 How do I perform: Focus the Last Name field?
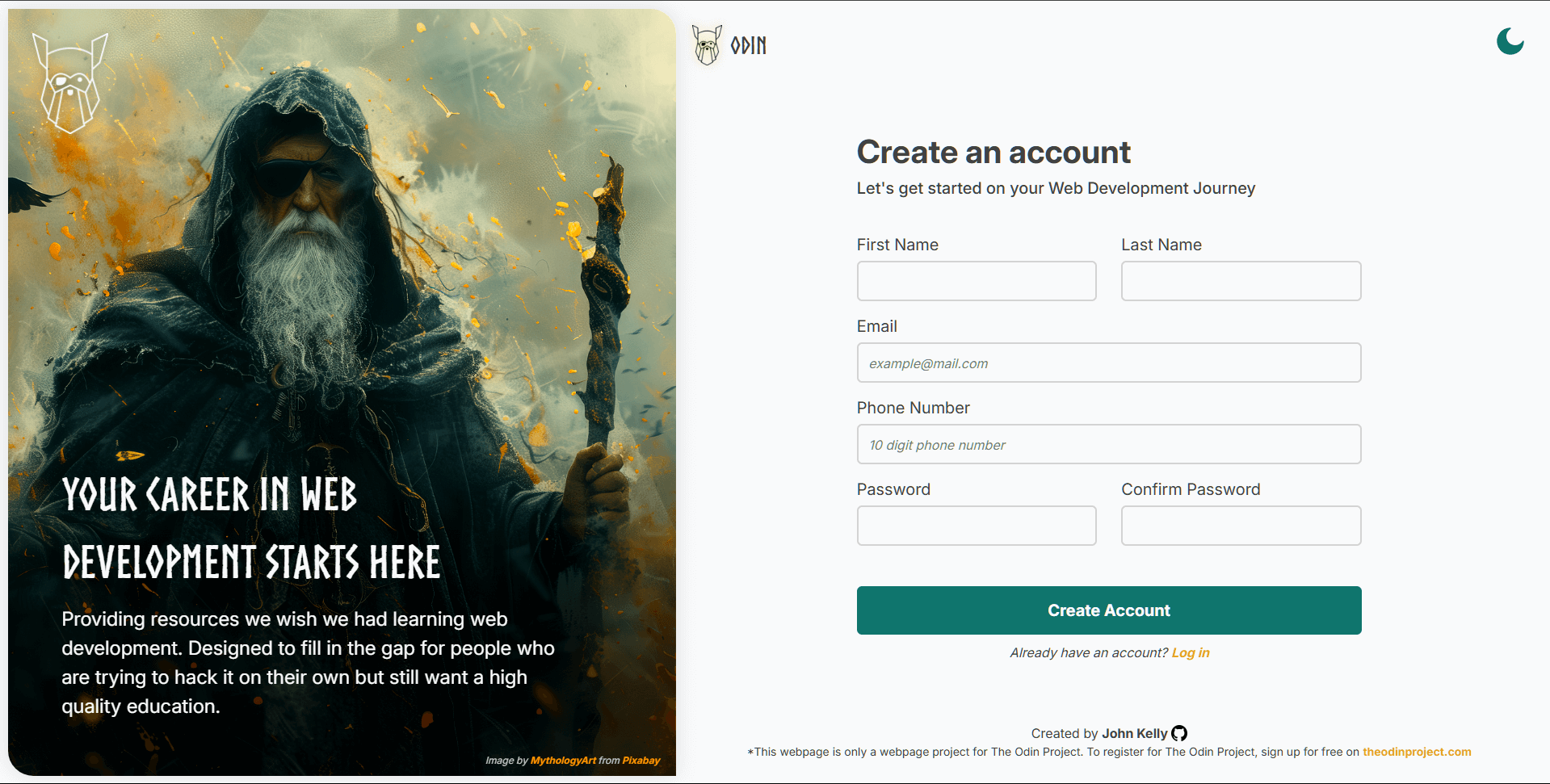[1241, 281]
